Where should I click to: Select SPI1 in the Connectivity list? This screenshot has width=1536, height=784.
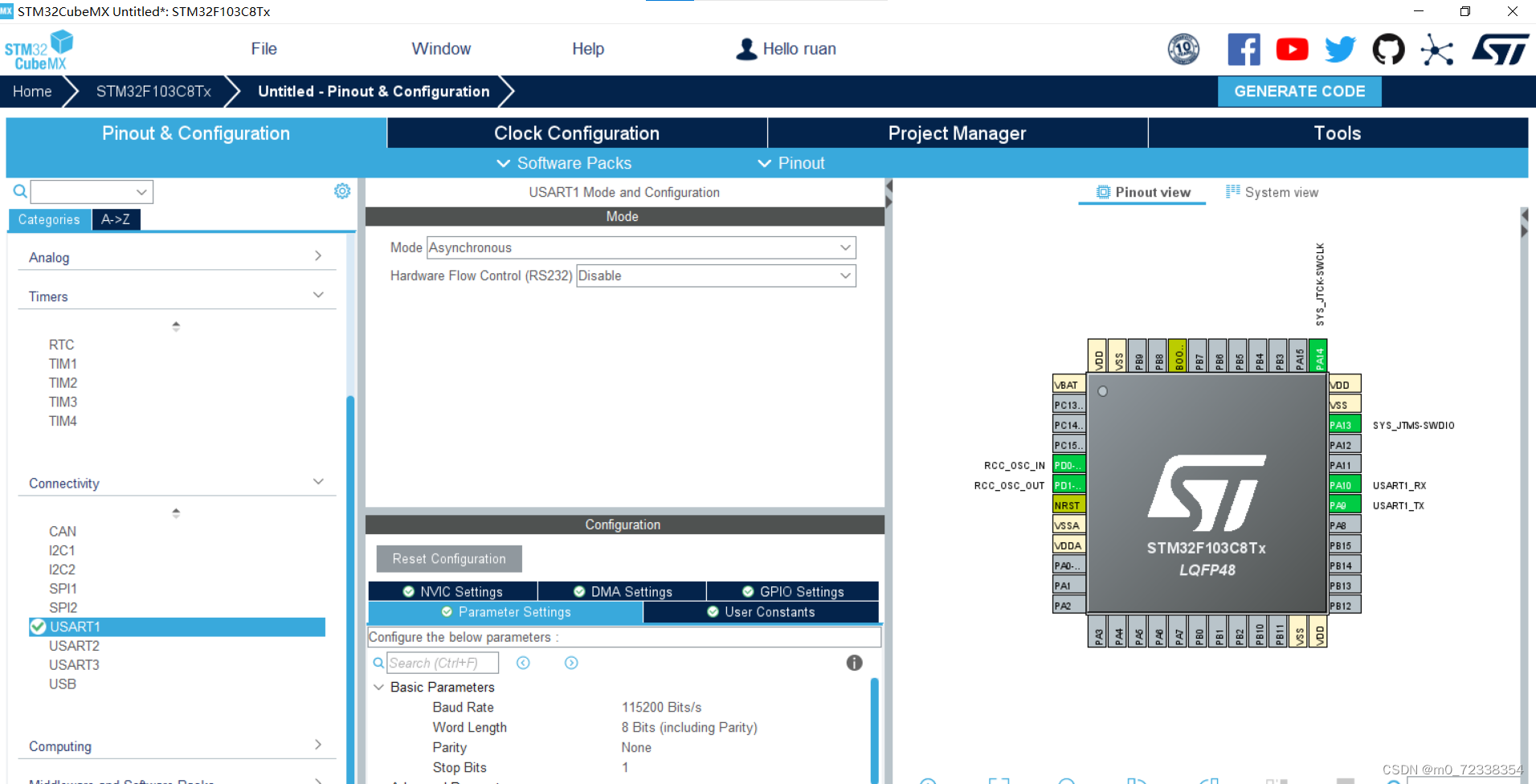coord(63,589)
